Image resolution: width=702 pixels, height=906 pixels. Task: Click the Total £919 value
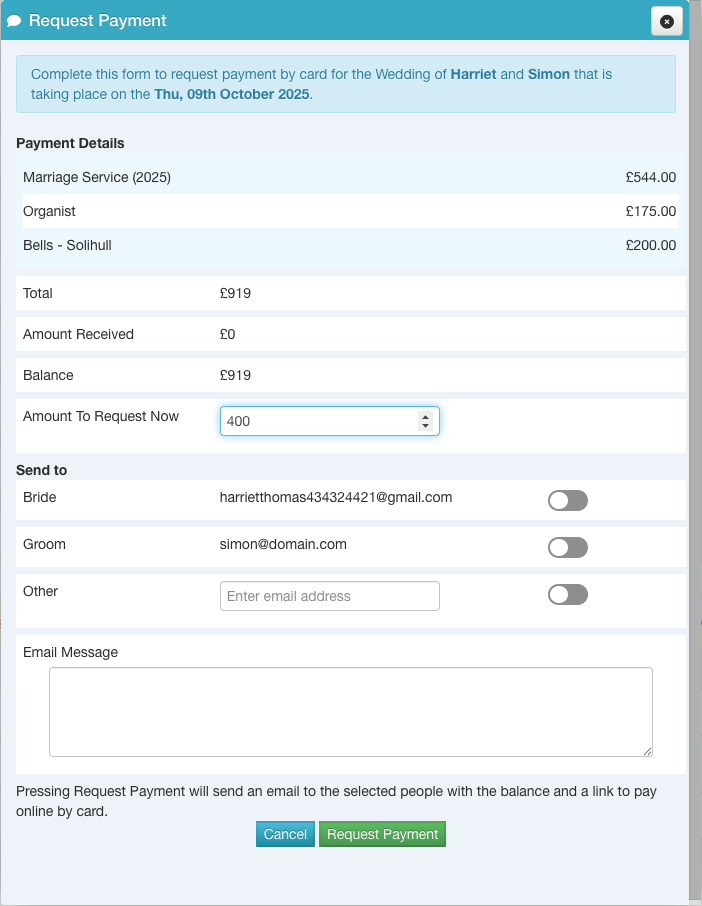[x=235, y=294]
